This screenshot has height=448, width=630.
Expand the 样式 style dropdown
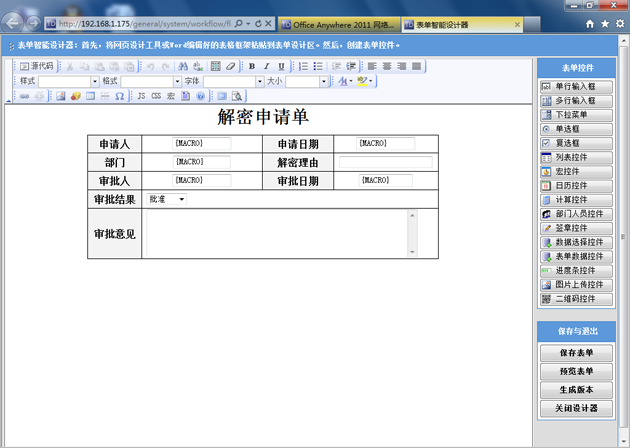(x=95, y=81)
